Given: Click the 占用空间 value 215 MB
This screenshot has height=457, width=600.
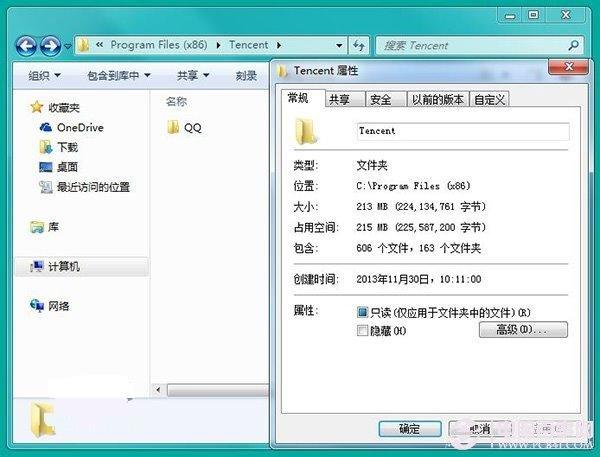Looking at the screenshot, I should pos(421,228).
